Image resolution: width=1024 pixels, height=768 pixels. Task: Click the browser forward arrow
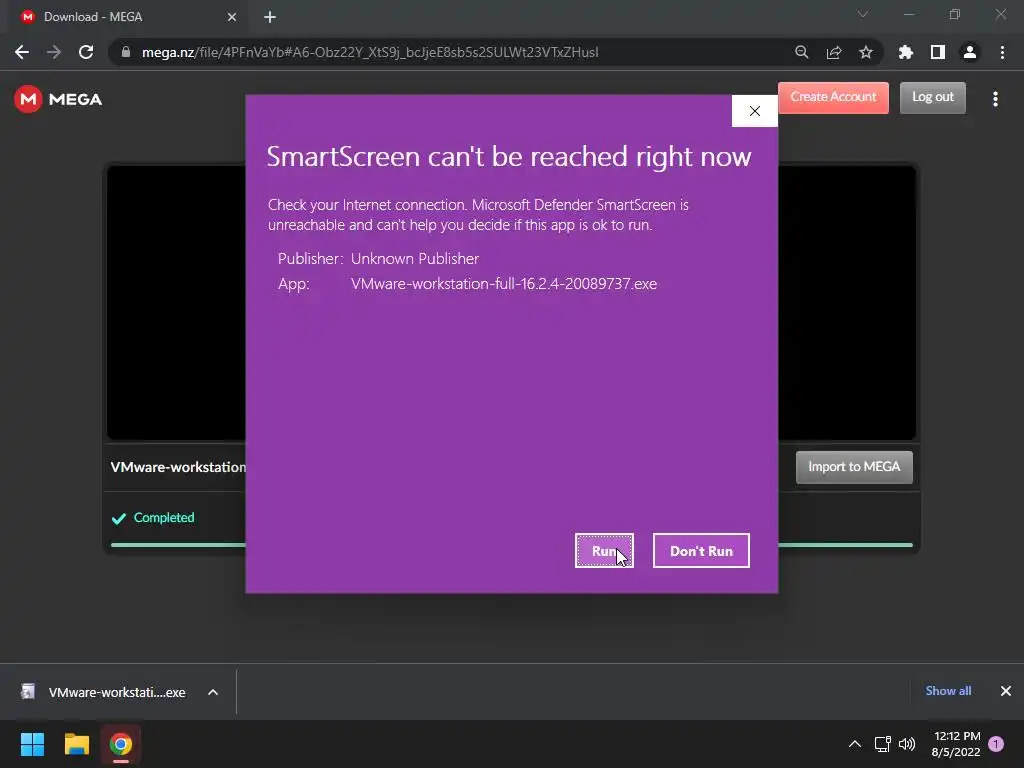pyautogui.click(x=54, y=52)
